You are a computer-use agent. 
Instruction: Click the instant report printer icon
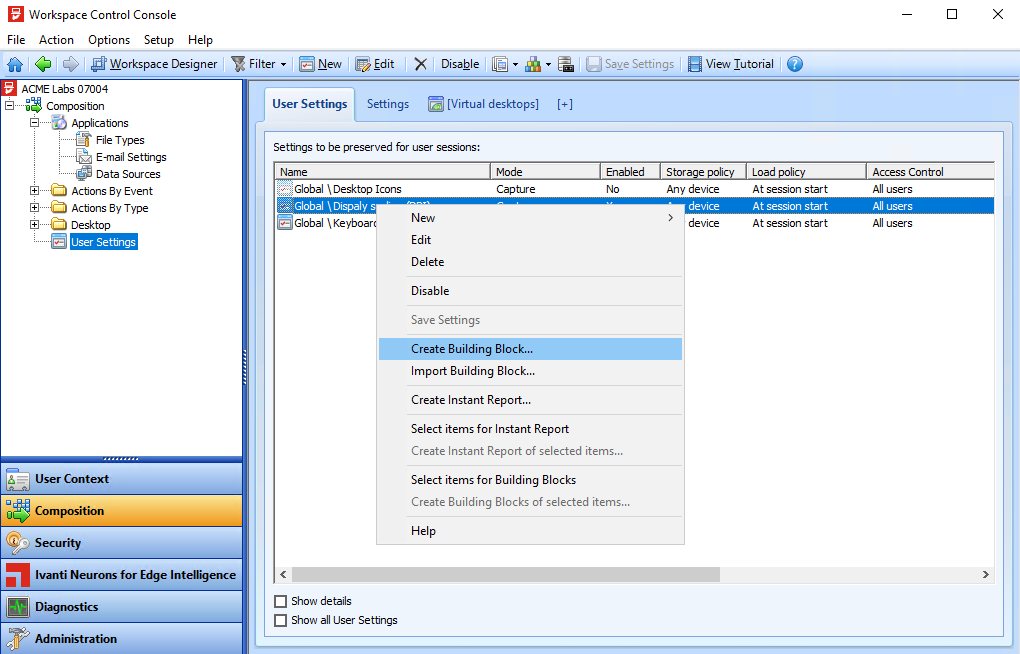[x=566, y=64]
